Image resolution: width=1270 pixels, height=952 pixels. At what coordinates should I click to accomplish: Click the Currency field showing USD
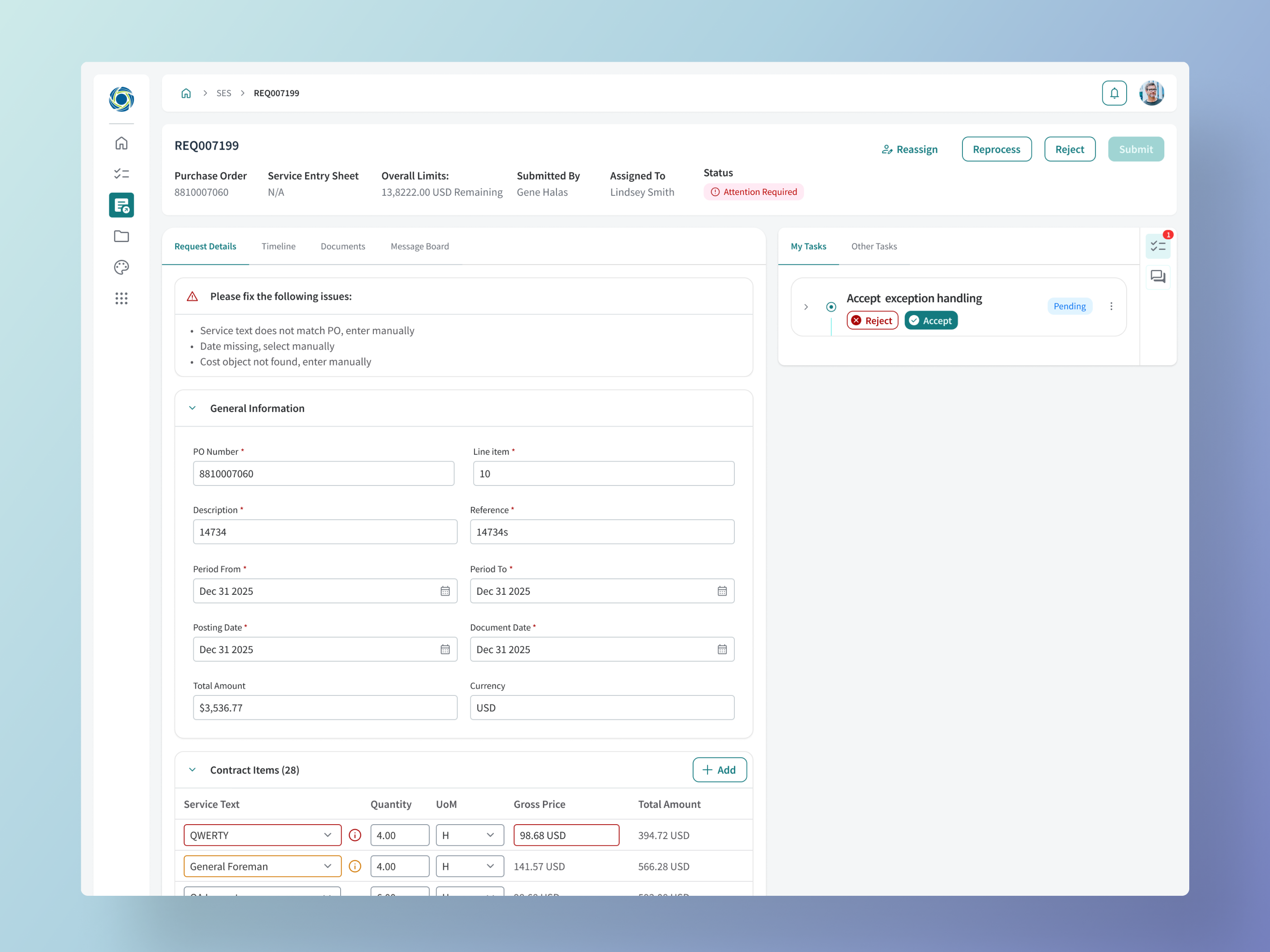(602, 708)
